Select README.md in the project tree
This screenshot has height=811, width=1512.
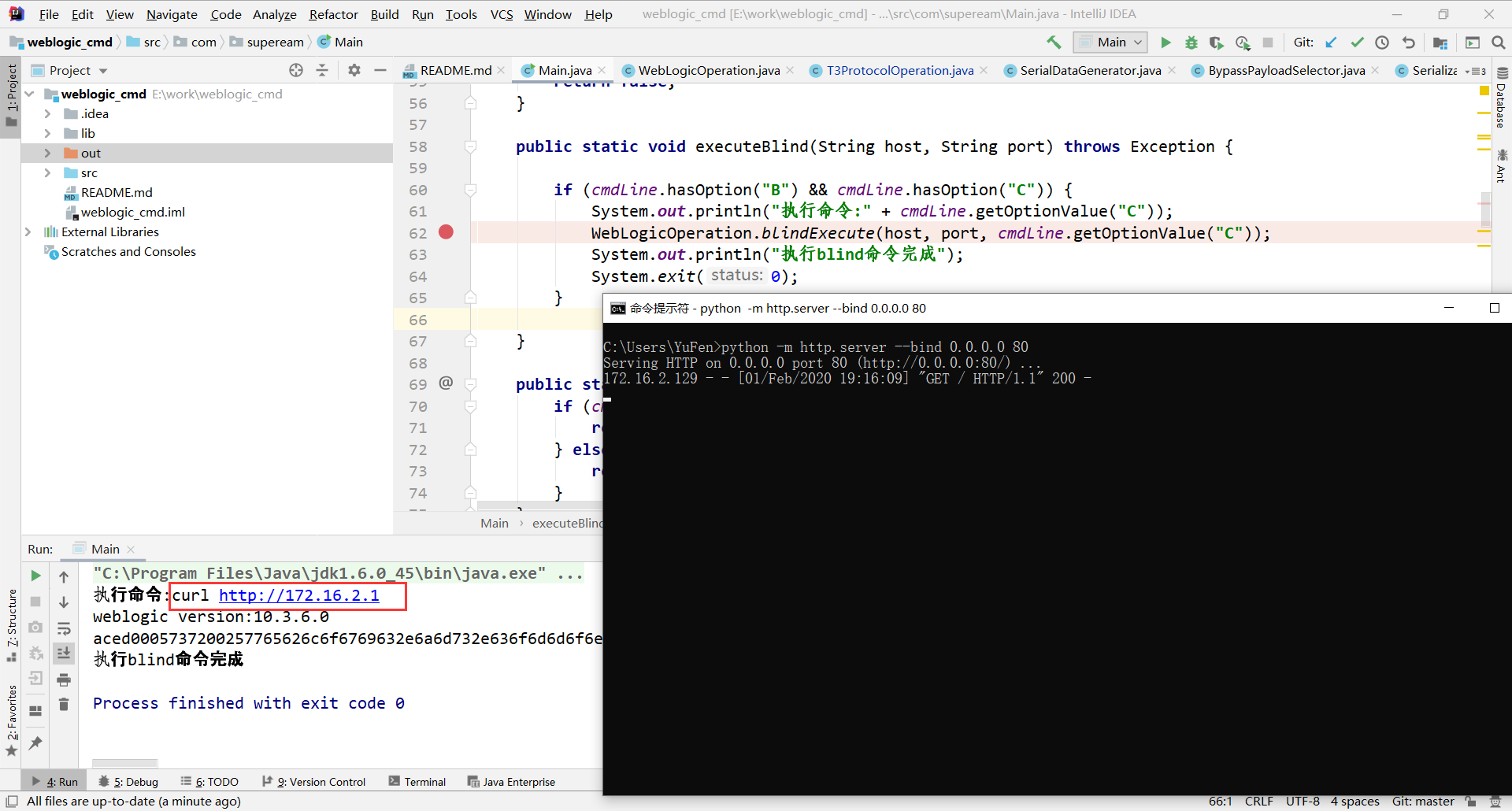[x=117, y=192]
